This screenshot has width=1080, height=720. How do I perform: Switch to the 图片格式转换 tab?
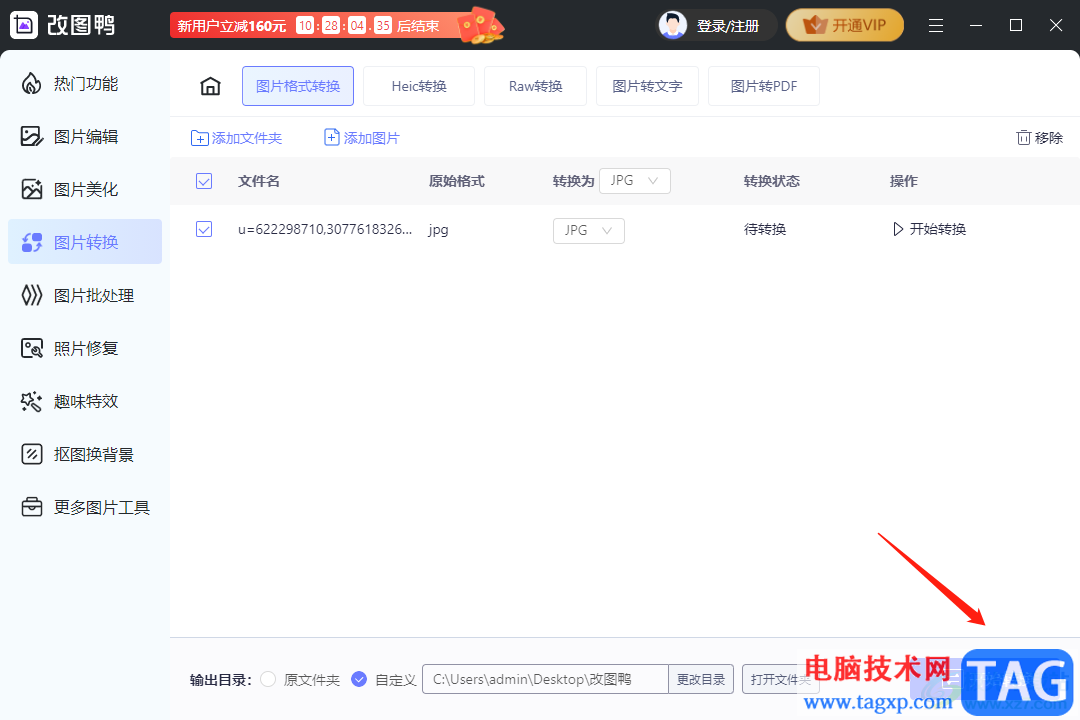point(298,86)
